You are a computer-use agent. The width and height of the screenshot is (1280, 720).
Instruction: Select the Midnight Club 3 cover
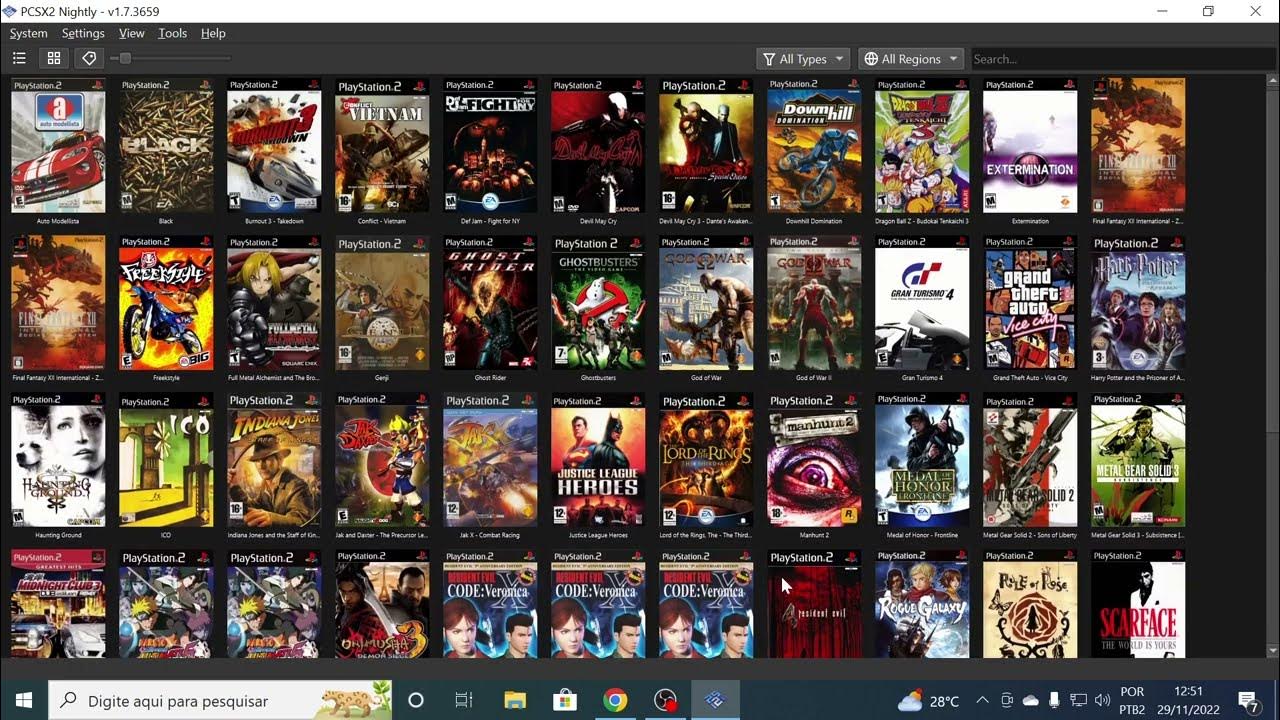(58, 604)
